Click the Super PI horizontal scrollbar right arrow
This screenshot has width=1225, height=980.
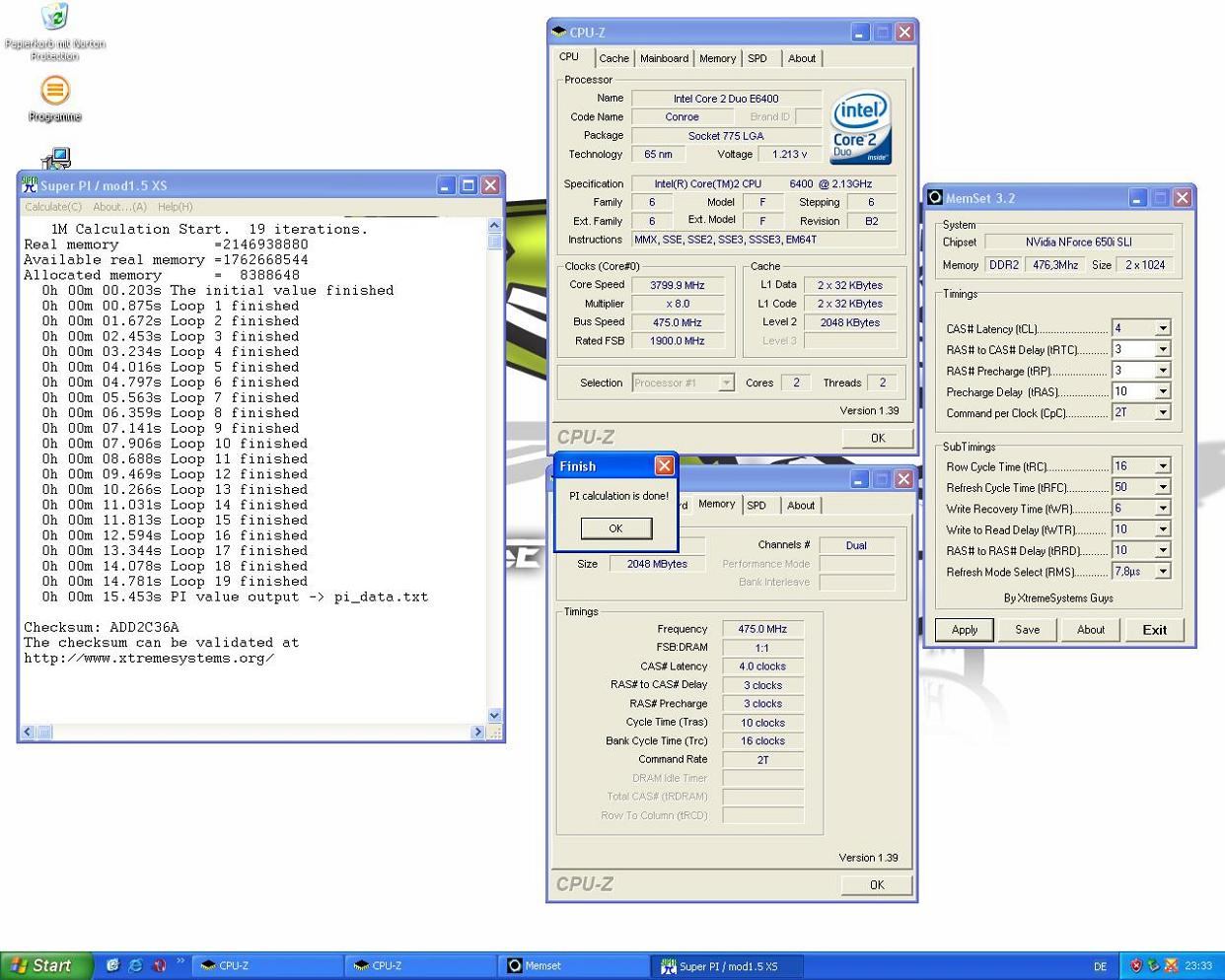[477, 733]
